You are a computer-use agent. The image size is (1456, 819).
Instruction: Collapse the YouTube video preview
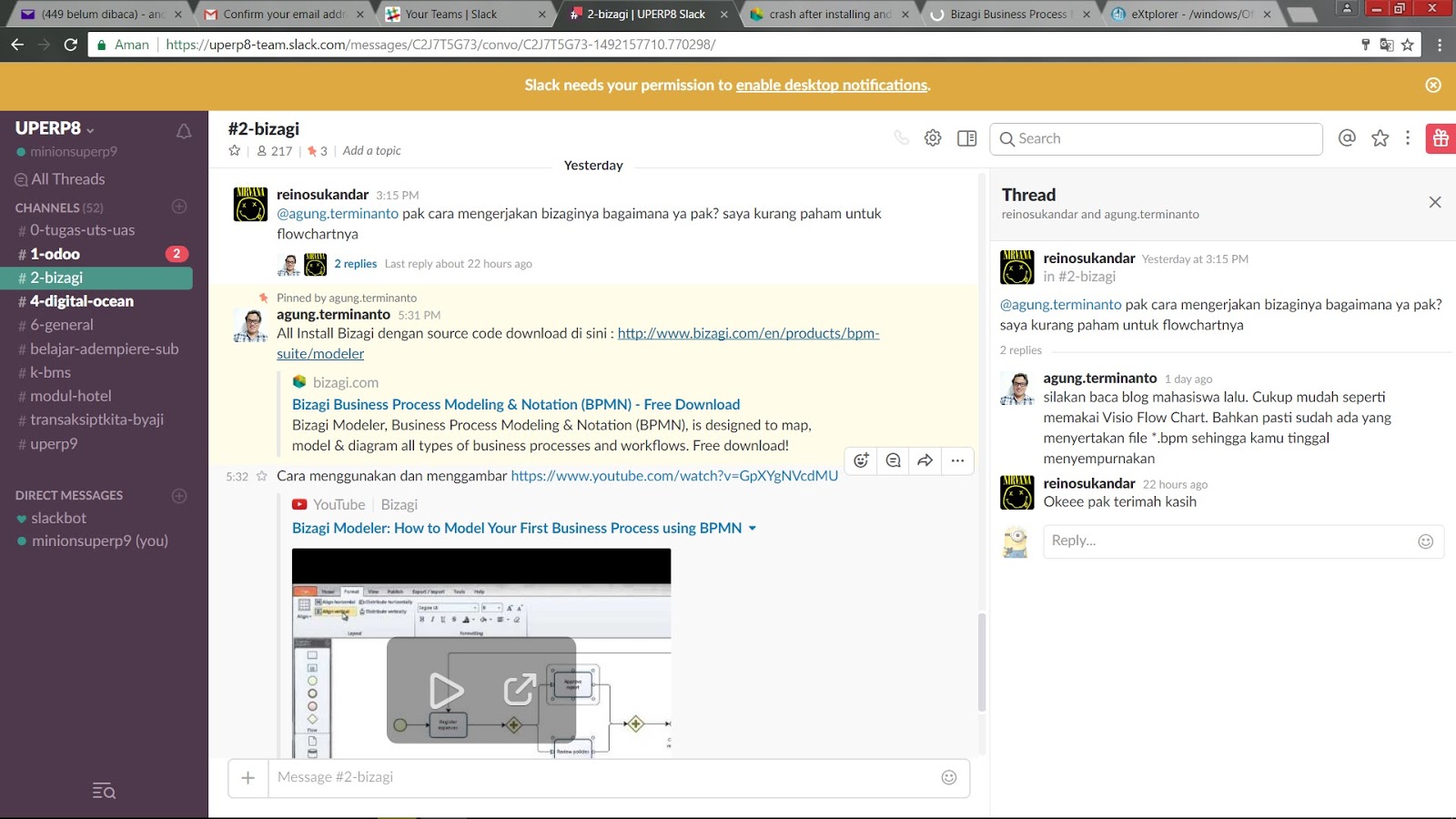click(753, 528)
